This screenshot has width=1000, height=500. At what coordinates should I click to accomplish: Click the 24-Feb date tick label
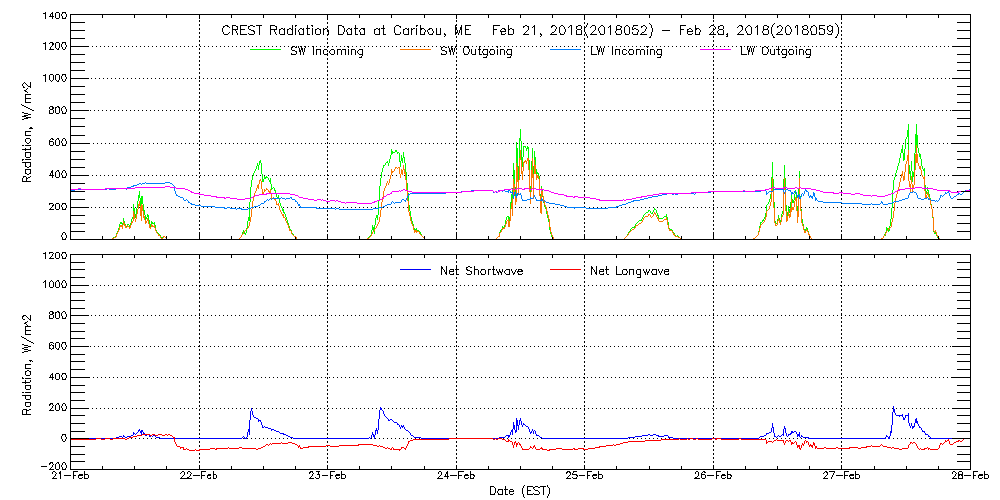(x=457, y=477)
